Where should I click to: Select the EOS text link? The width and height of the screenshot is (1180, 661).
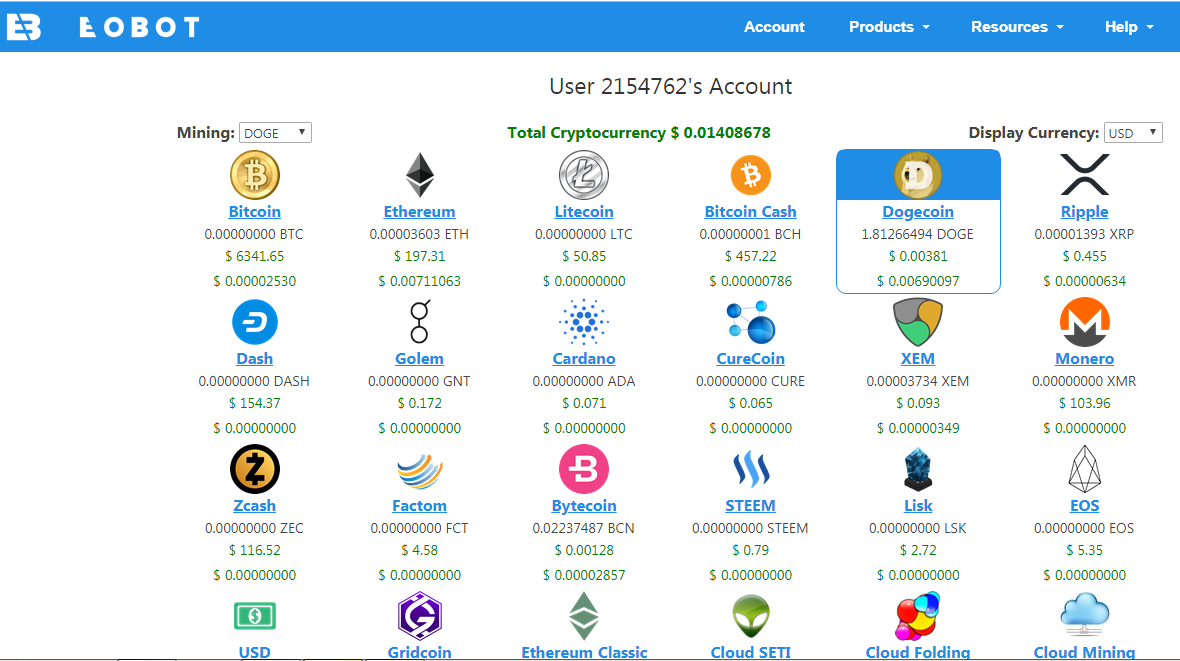pos(1084,505)
